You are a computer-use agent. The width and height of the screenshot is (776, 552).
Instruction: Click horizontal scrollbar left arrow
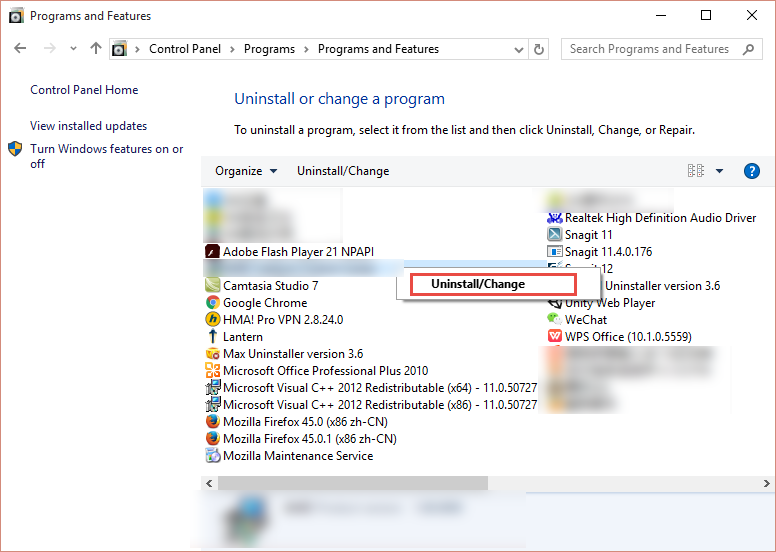click(209, 483)
